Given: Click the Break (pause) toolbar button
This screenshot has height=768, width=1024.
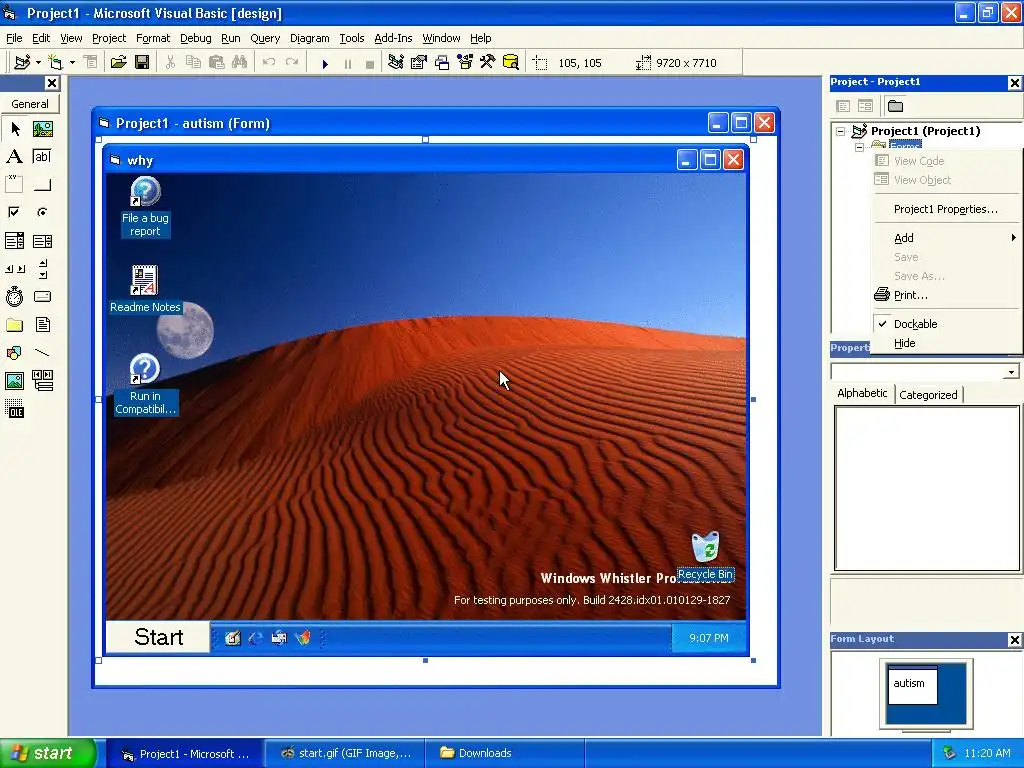Looking at the screenshot, I should [347, 63].
